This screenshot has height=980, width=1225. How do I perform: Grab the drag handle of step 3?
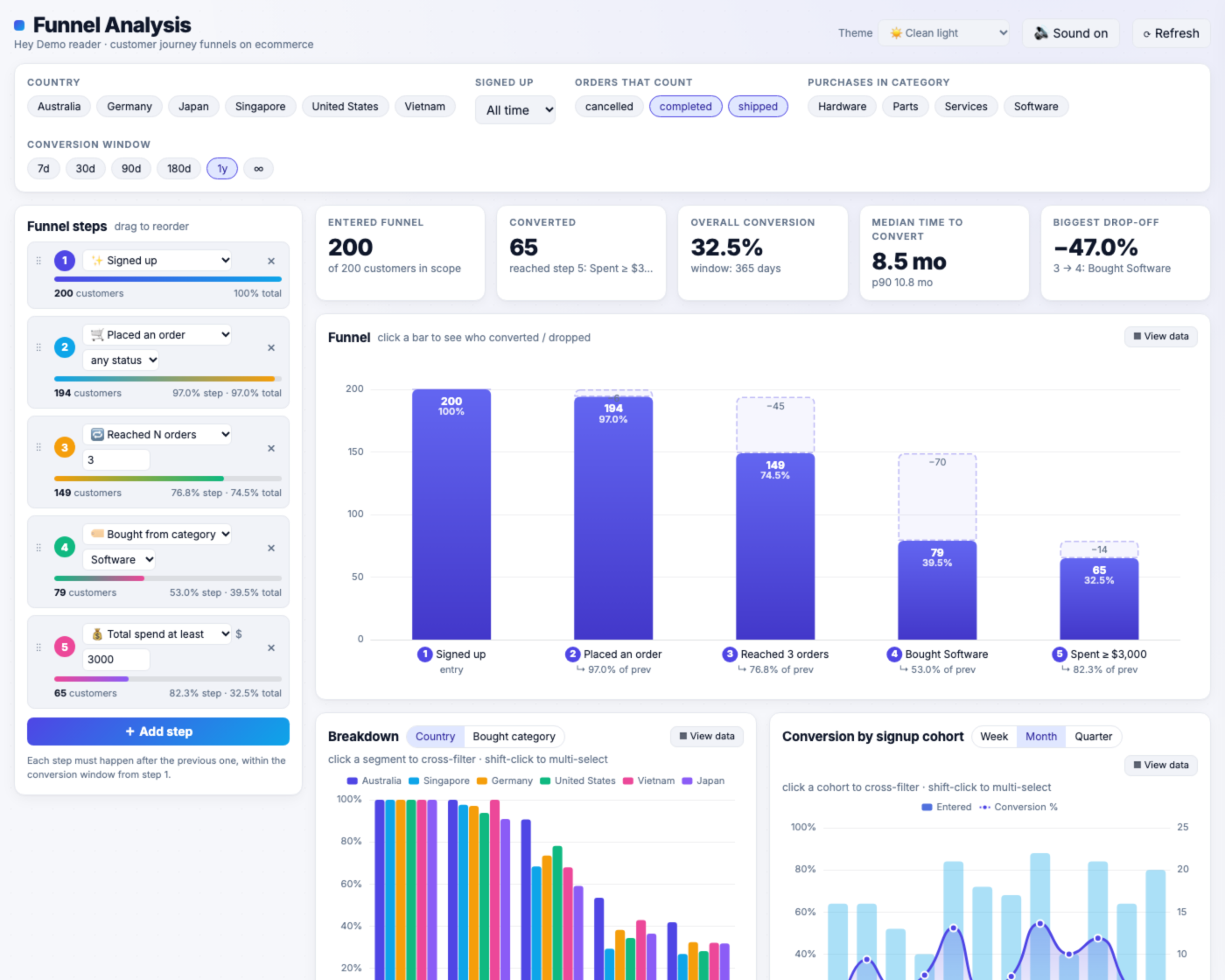point(38,448)
